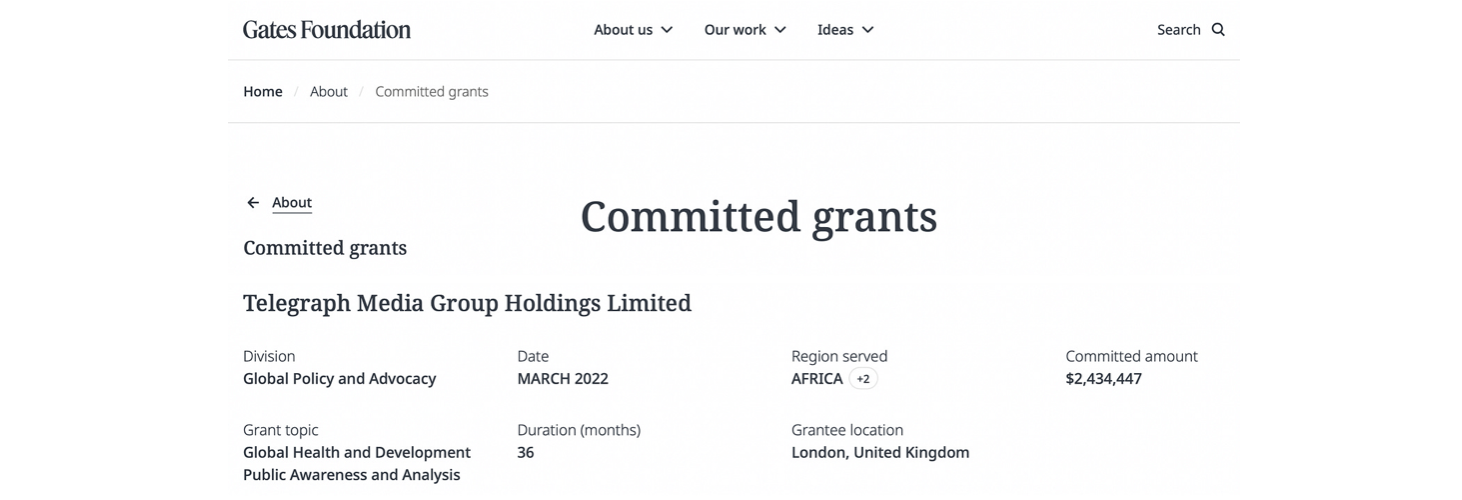1462x500 pixels.
Task: Click the AFRICA region value
Action: click(816, 379)
